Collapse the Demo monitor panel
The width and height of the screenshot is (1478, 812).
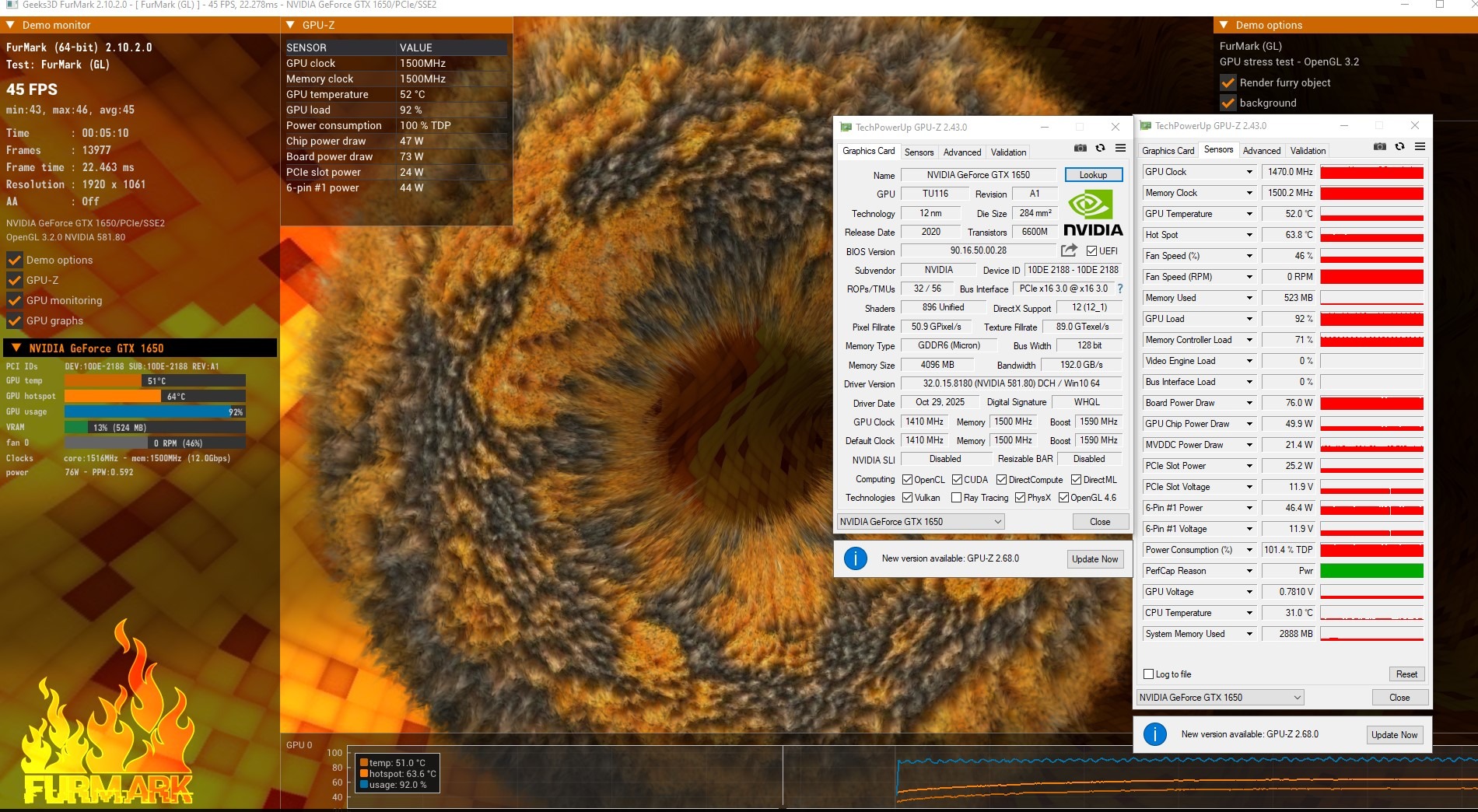(11, 25)
